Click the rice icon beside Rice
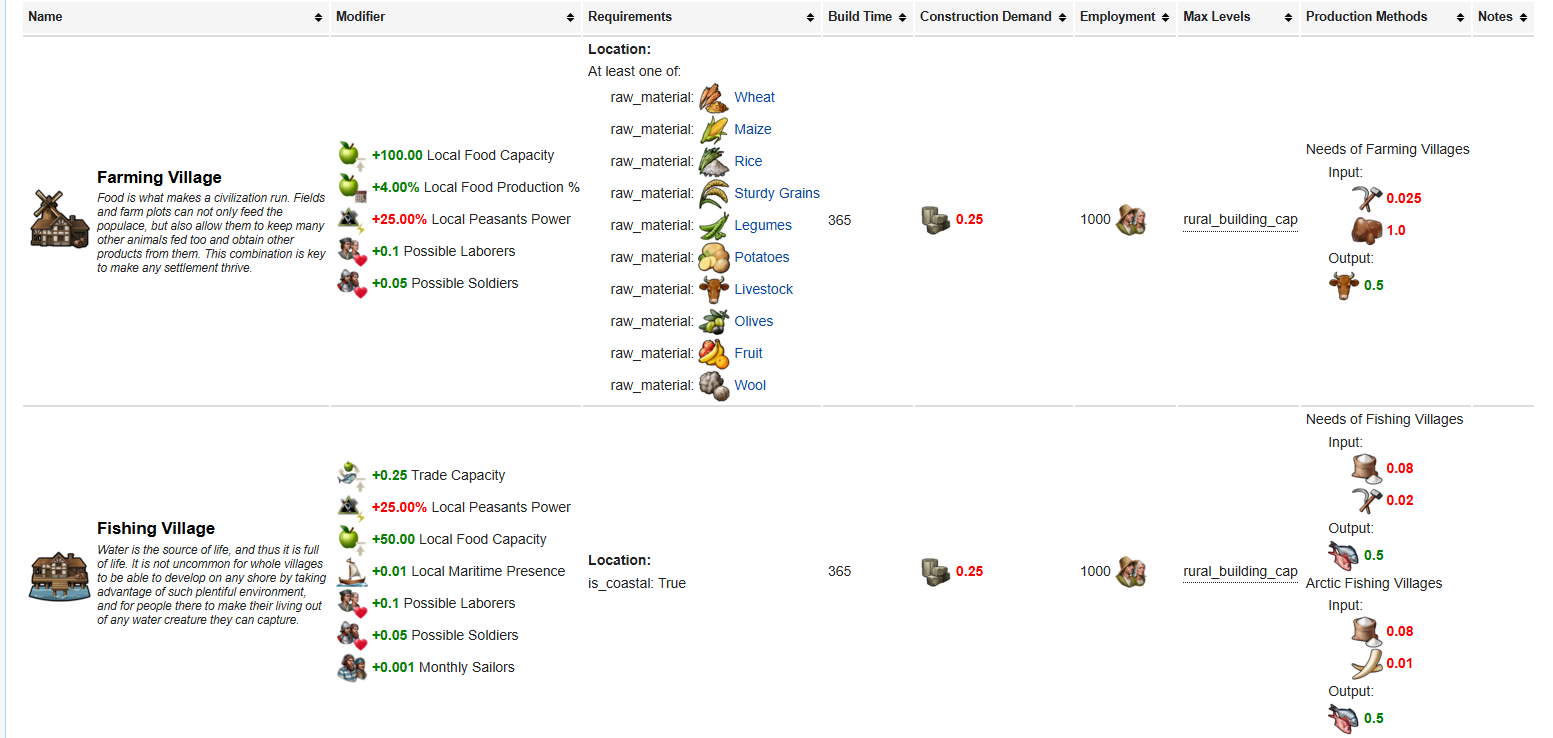The width and height of the screenshot is (1553, 738). pos(714,161)
